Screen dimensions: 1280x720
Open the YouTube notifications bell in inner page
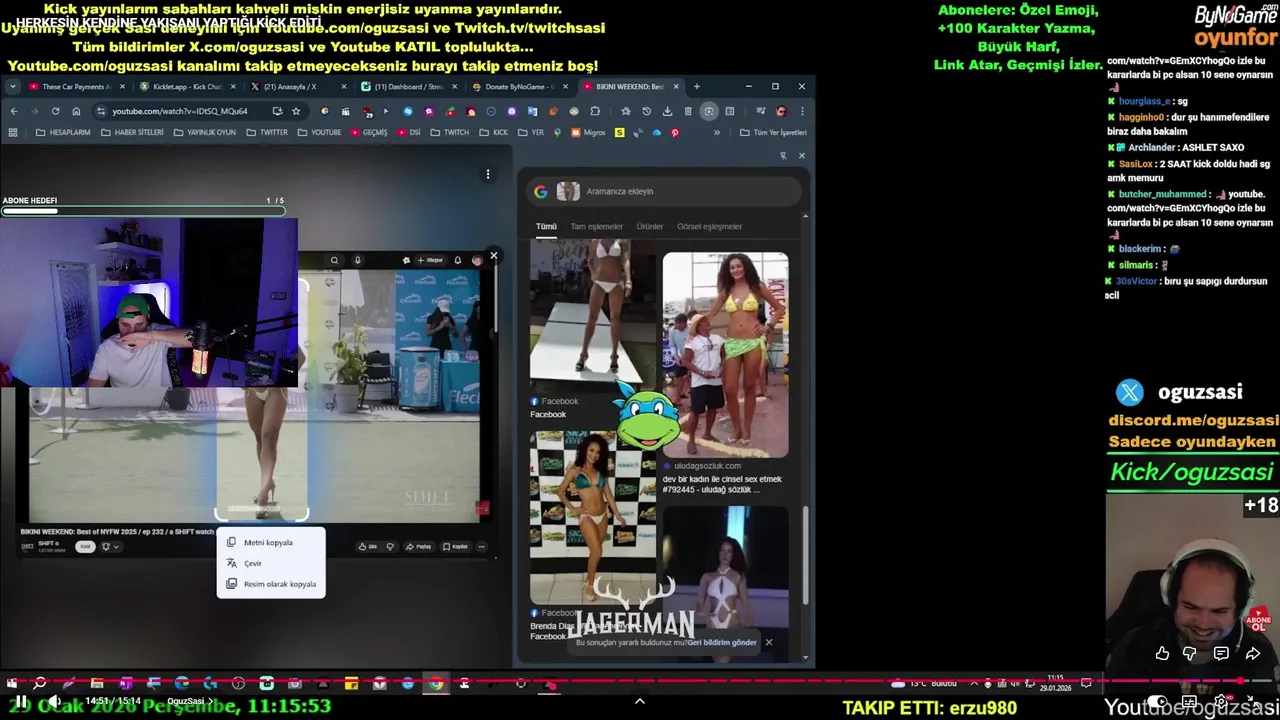pos(458,260)
